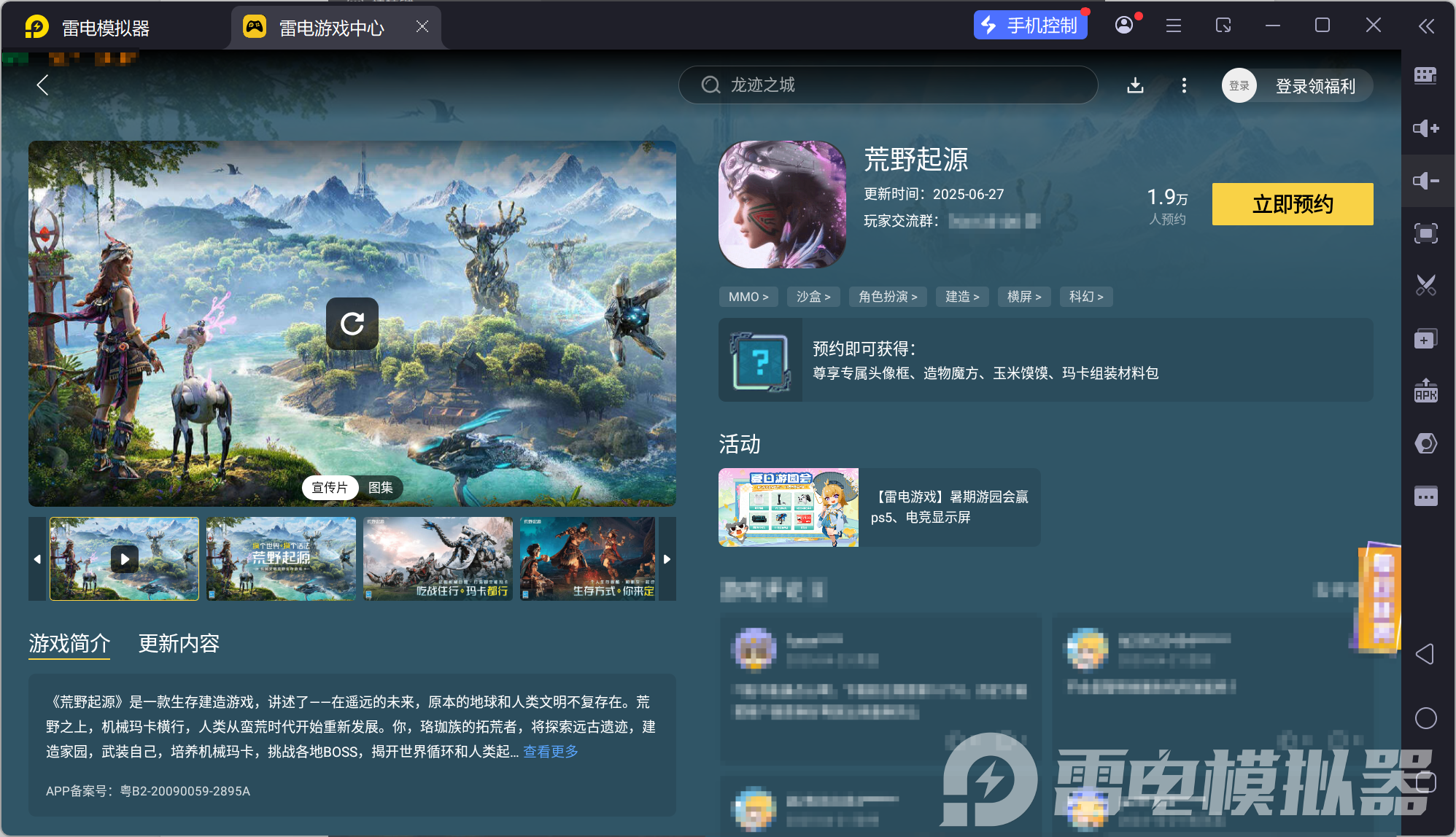Screen dimensions: 1456x837
Task: Toggle fullscreen mode from the sidebar
Action: click(1425, 233)
